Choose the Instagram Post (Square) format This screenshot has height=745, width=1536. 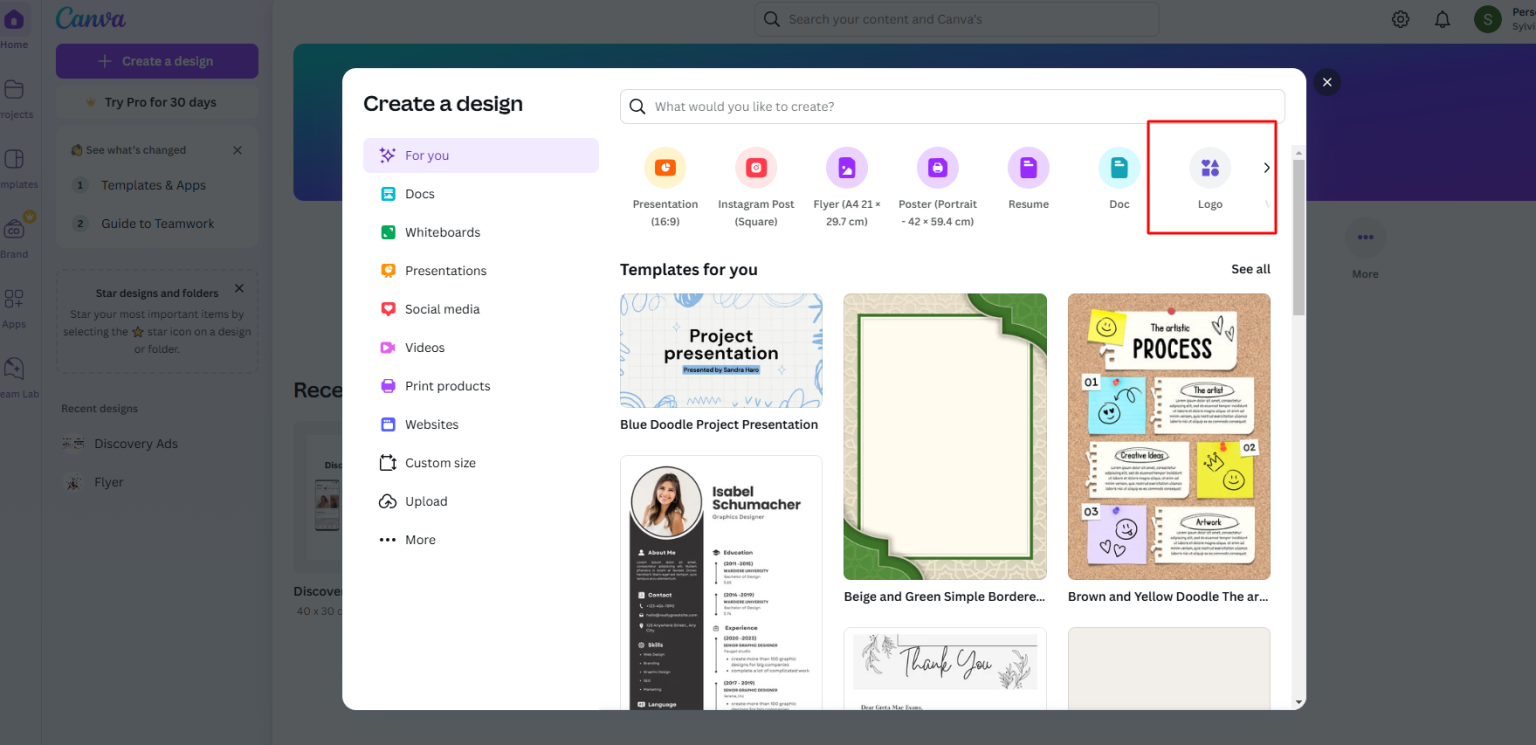756,180
